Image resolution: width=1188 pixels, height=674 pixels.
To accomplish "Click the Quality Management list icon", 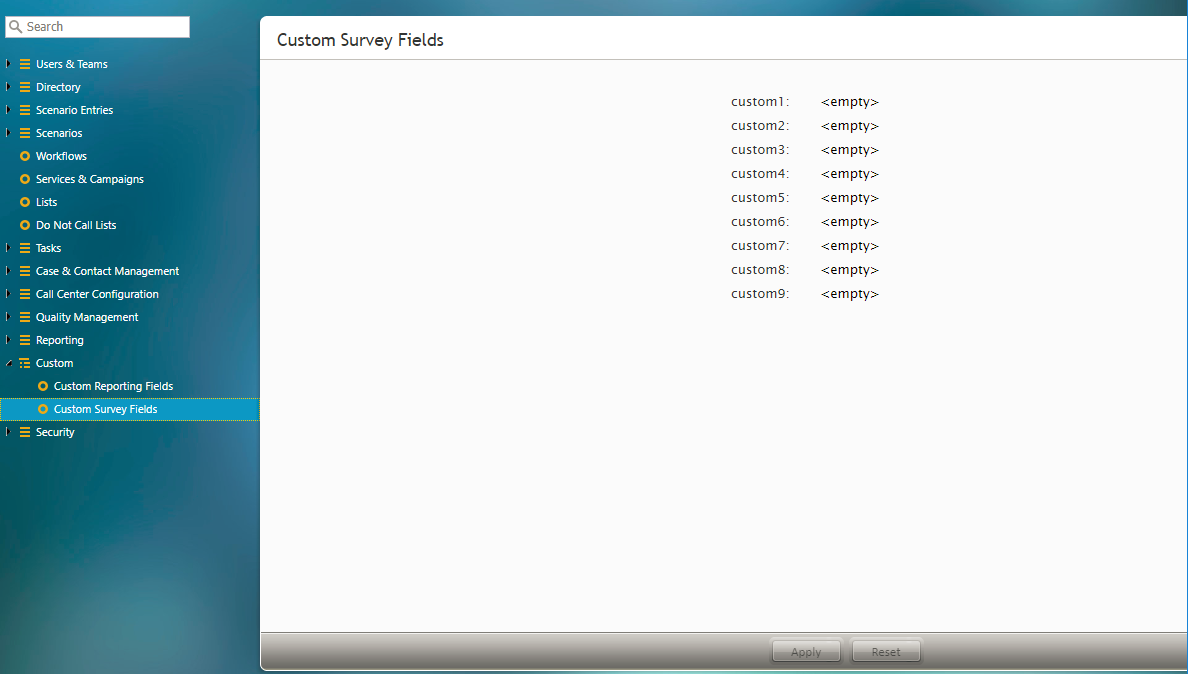I will [x=25, y=317].
